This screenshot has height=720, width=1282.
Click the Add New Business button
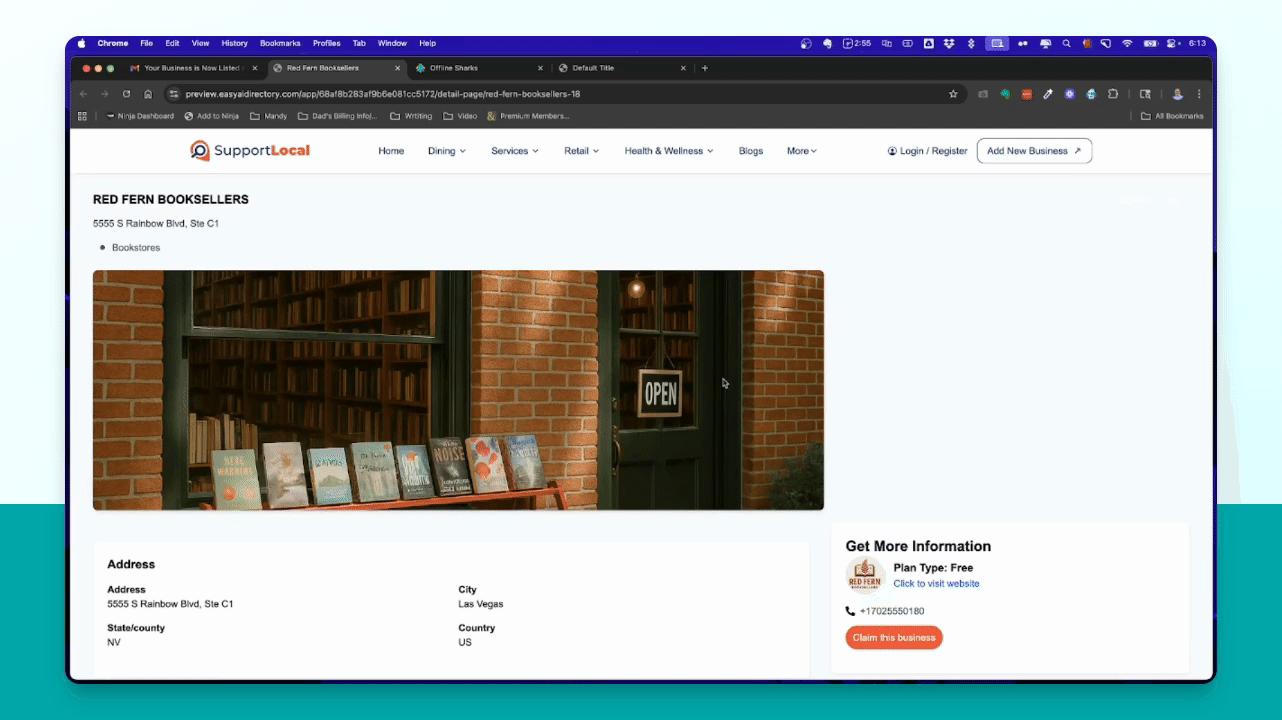point(1034,151)
